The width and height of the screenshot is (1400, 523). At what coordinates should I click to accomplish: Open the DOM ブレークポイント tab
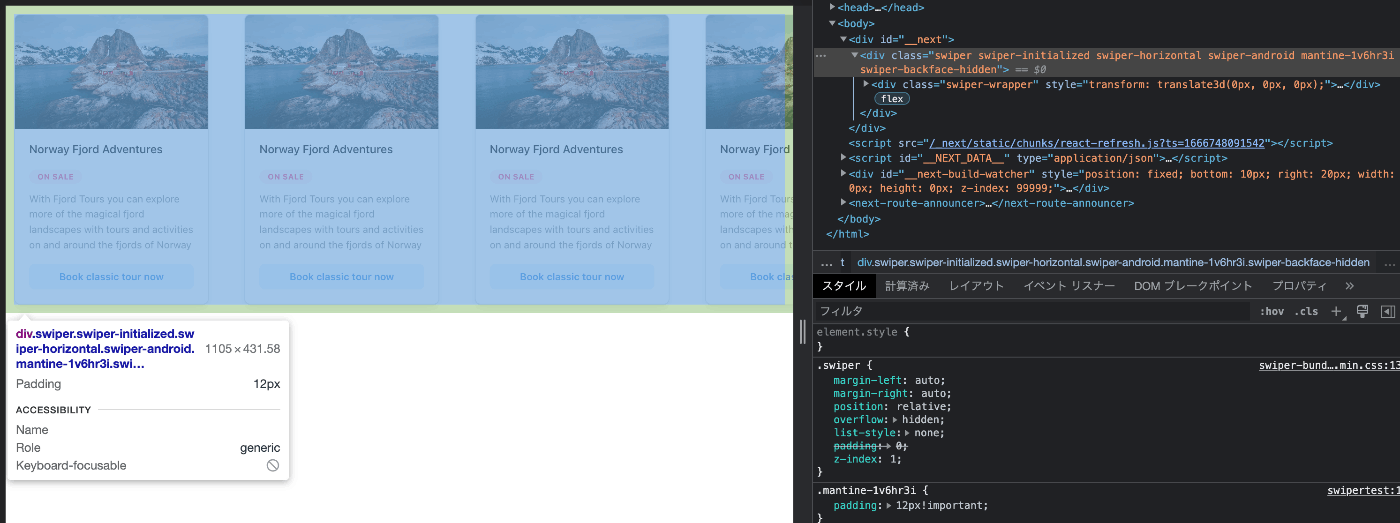point(1193,286)
